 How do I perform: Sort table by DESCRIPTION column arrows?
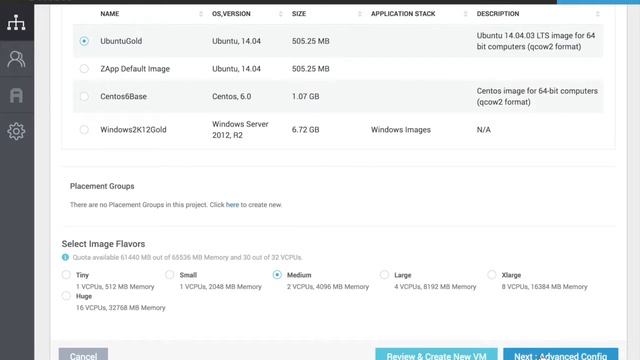[x=598, y=14]
